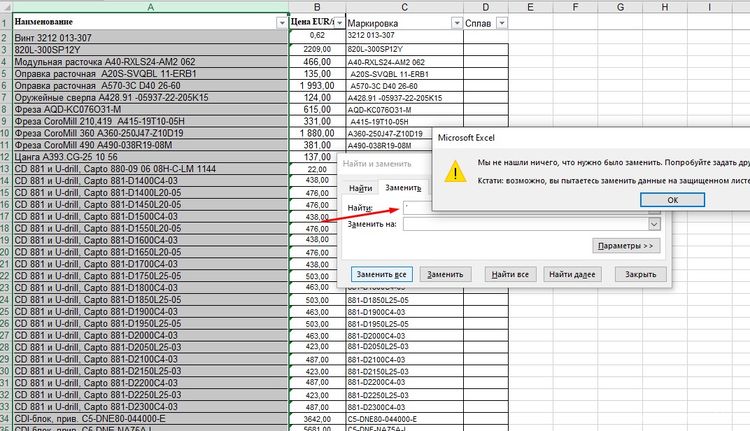Click the Закрыть button
Image resolution: width=750 pixels, height=431 pixels.
point(640,274)
